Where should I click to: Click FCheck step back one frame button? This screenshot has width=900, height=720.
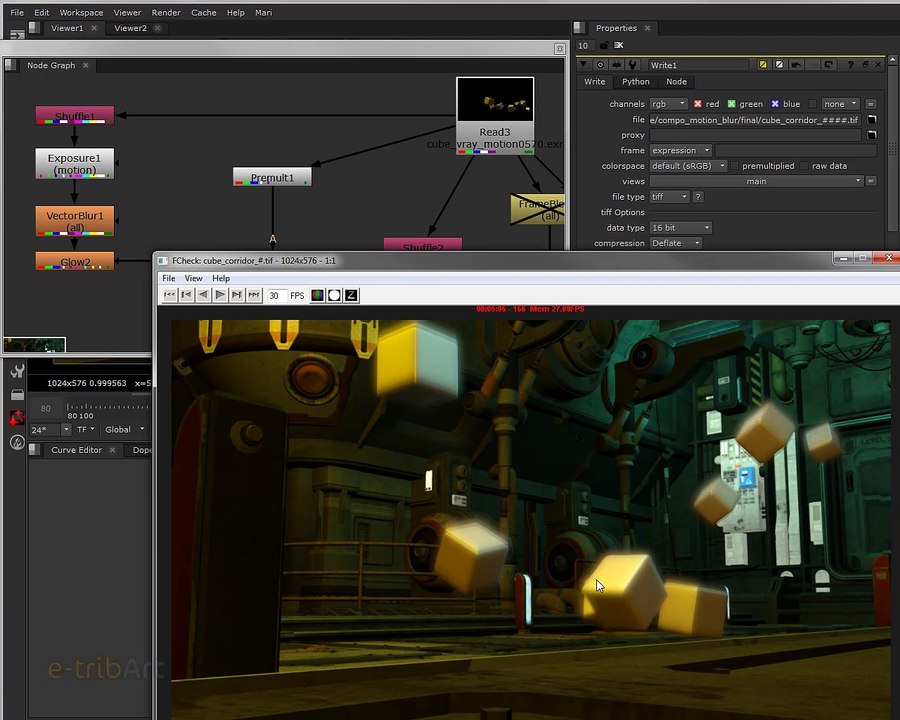(x=186, y=295)
